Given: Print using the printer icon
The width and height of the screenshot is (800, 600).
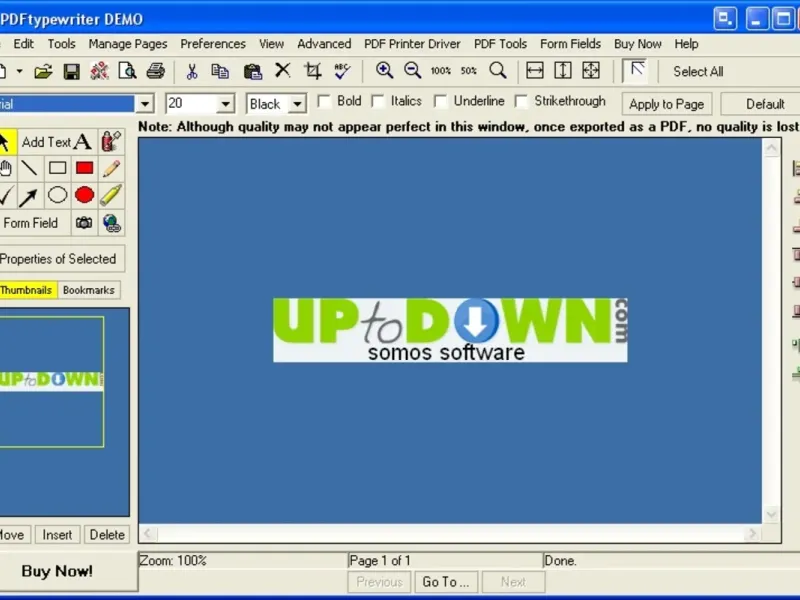Looking at the screenshot, I should tap(155, 71).
